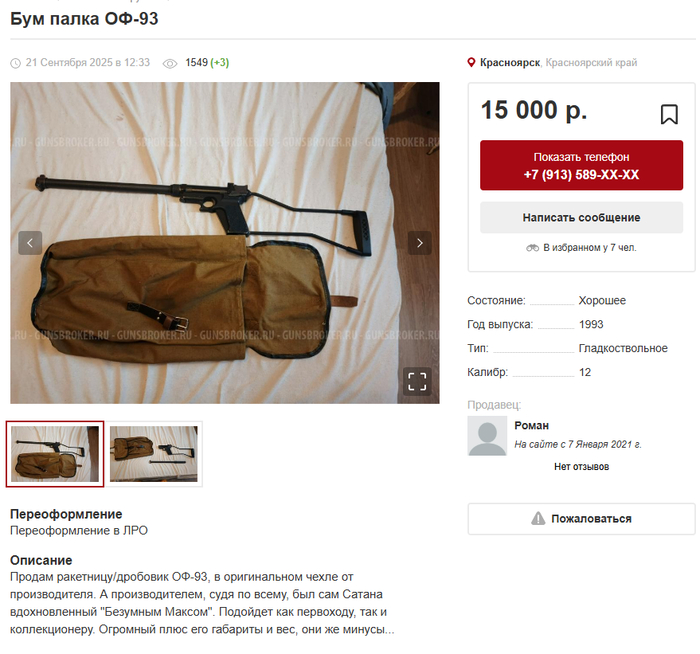Click the eye views counter icon
Screen dimensions: 700x654
point(170,63)
